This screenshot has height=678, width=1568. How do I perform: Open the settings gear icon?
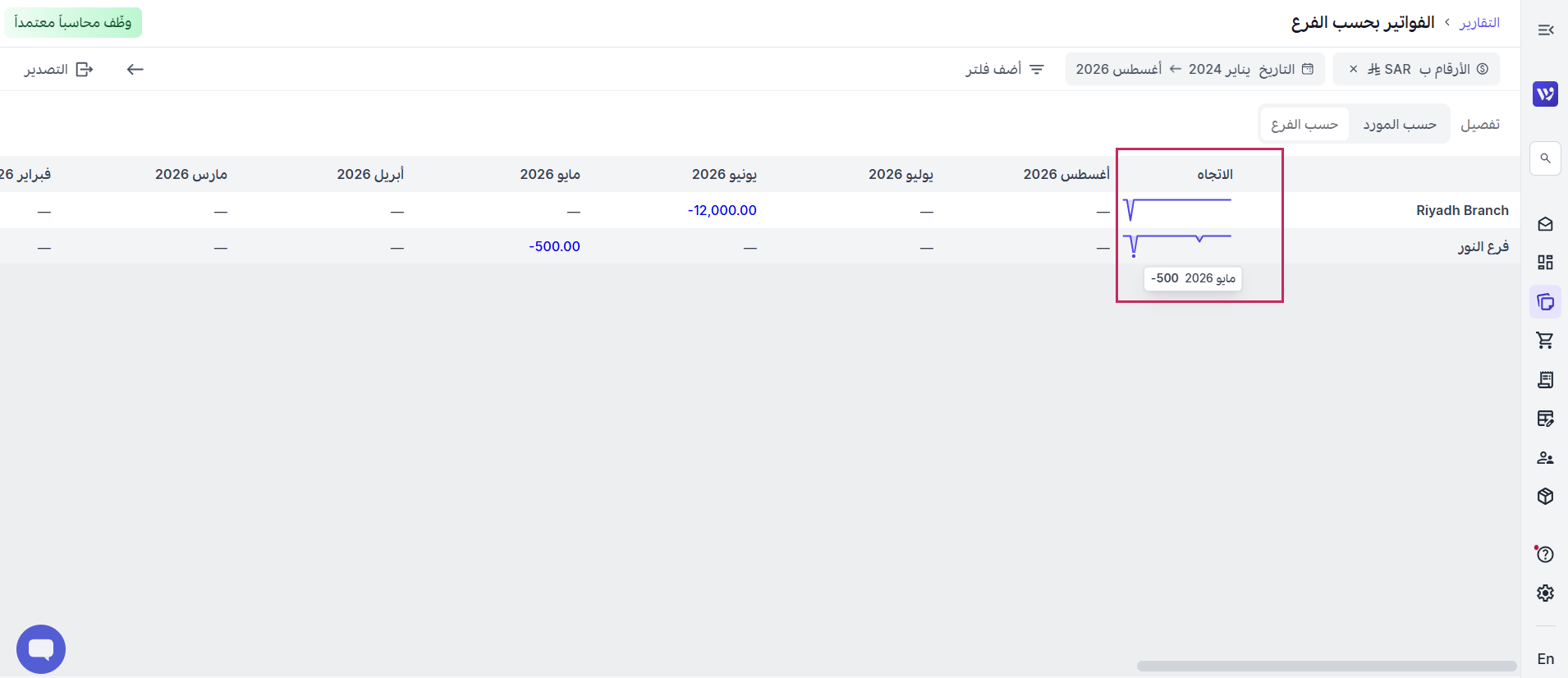click(1545, 593)
